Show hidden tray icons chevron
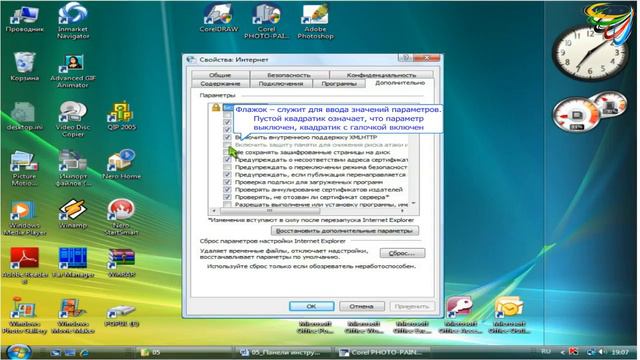The height and width of the screenshot is (360, 640). coord(562,352)
